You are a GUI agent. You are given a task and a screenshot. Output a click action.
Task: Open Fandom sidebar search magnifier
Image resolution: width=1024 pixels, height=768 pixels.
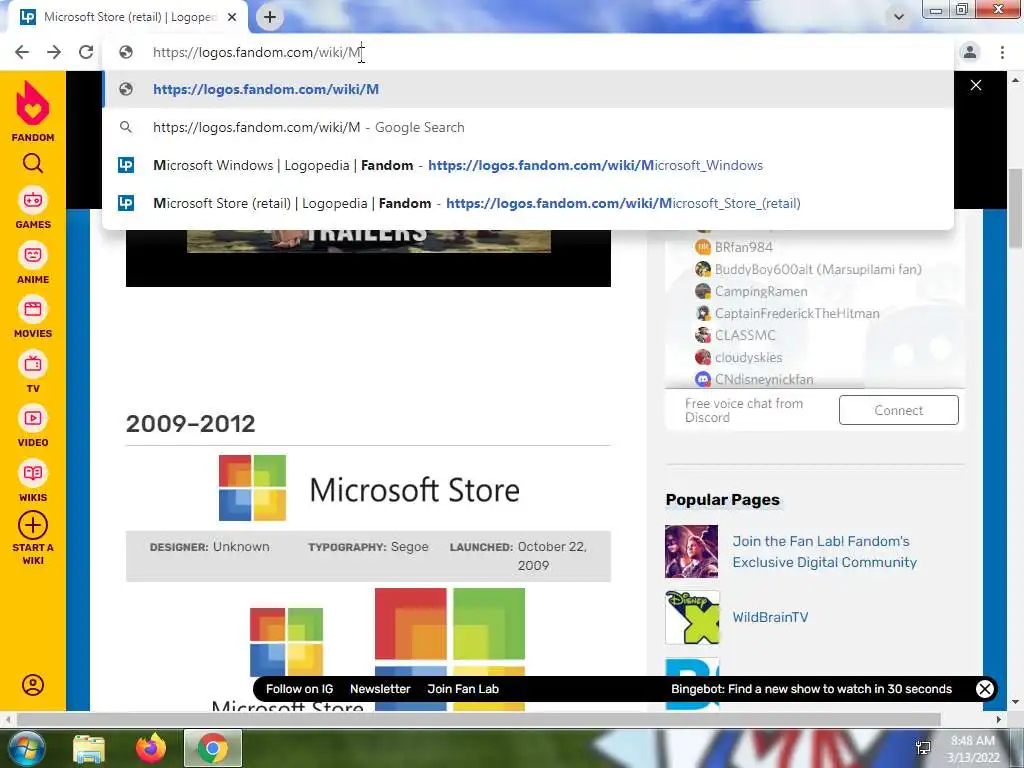(33, 163)
